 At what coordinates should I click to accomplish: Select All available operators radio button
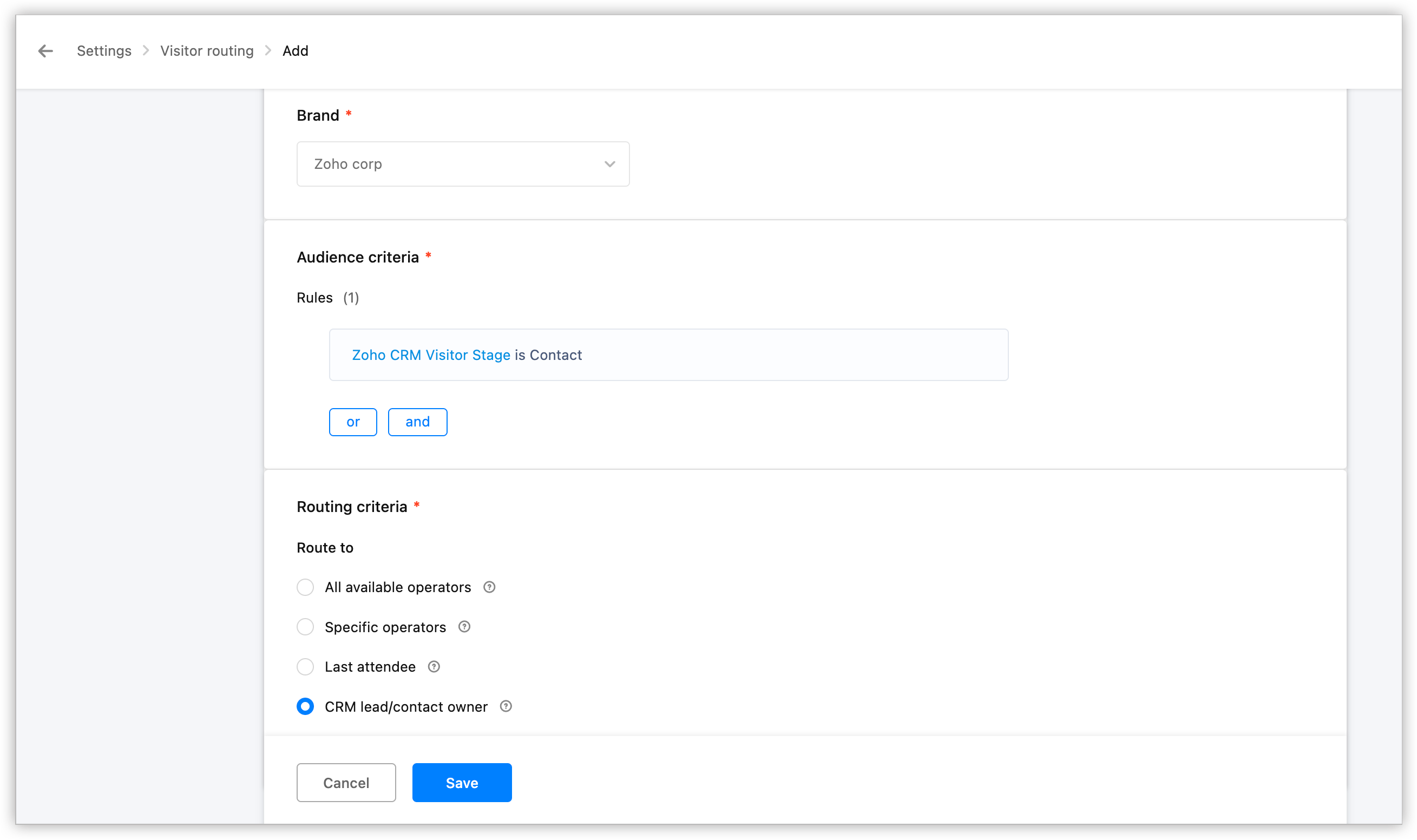[305, 587]
